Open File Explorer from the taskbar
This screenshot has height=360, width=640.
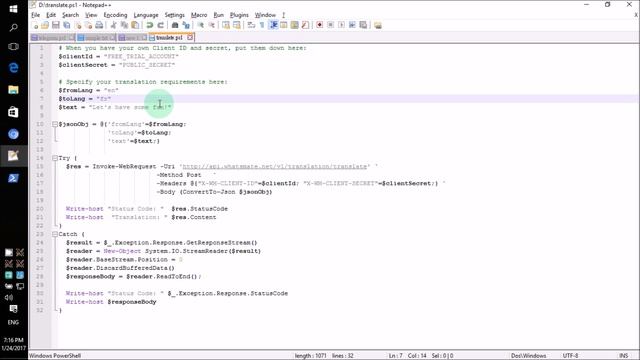(13, 90)
